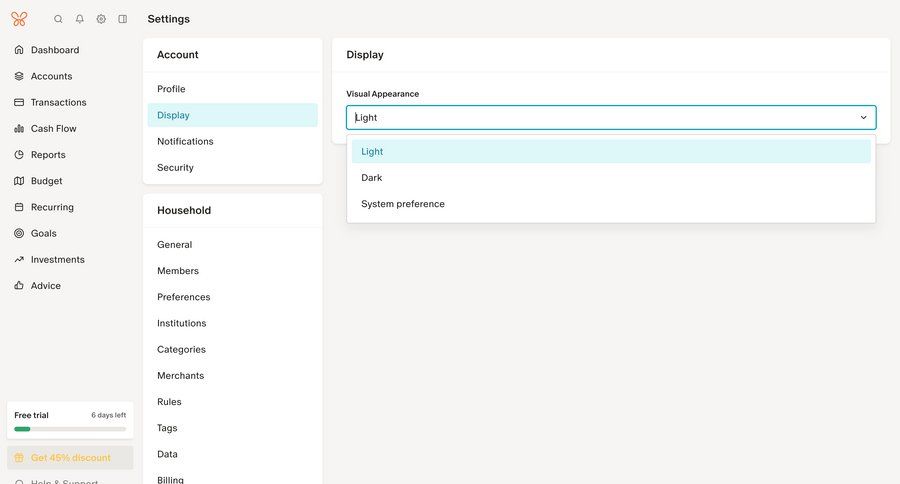Collapse dropdown with the chevron arrow
Screen dimensions: 900x484
[x=863, y=118]
